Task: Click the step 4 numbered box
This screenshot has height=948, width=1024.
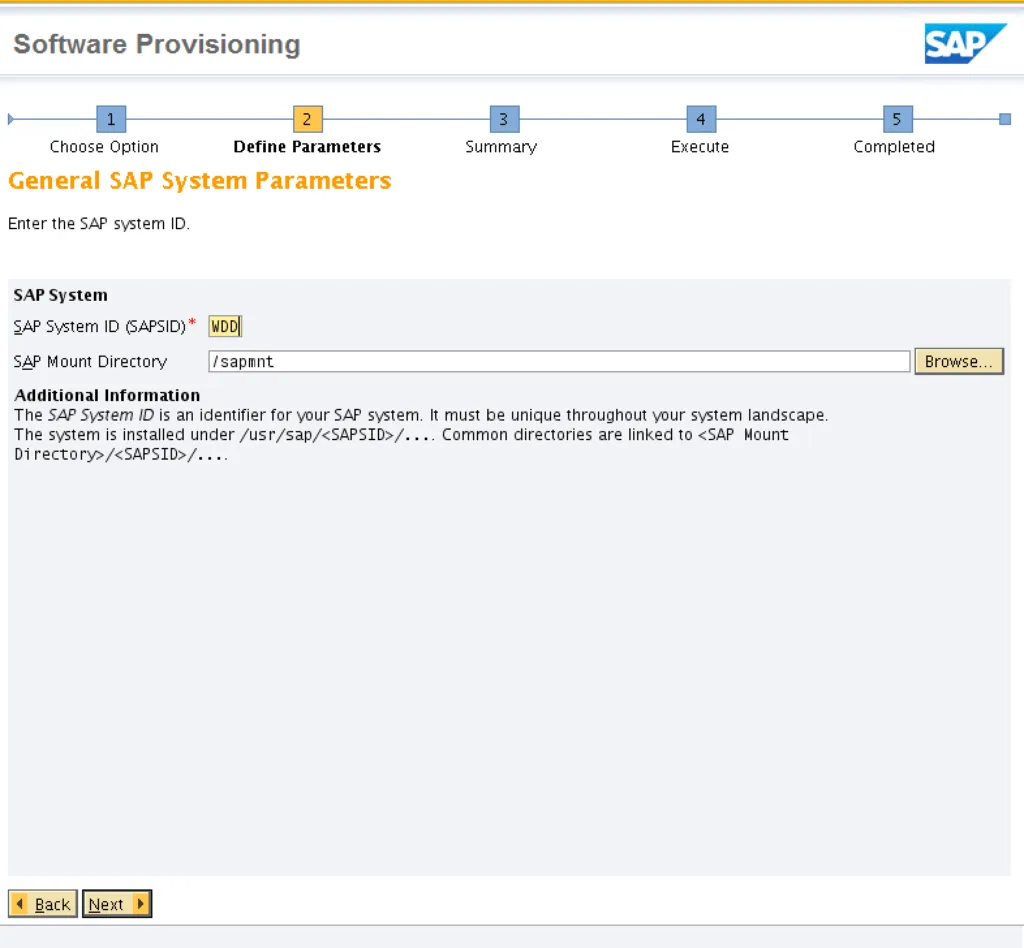Action: click(x=700, y=119)
